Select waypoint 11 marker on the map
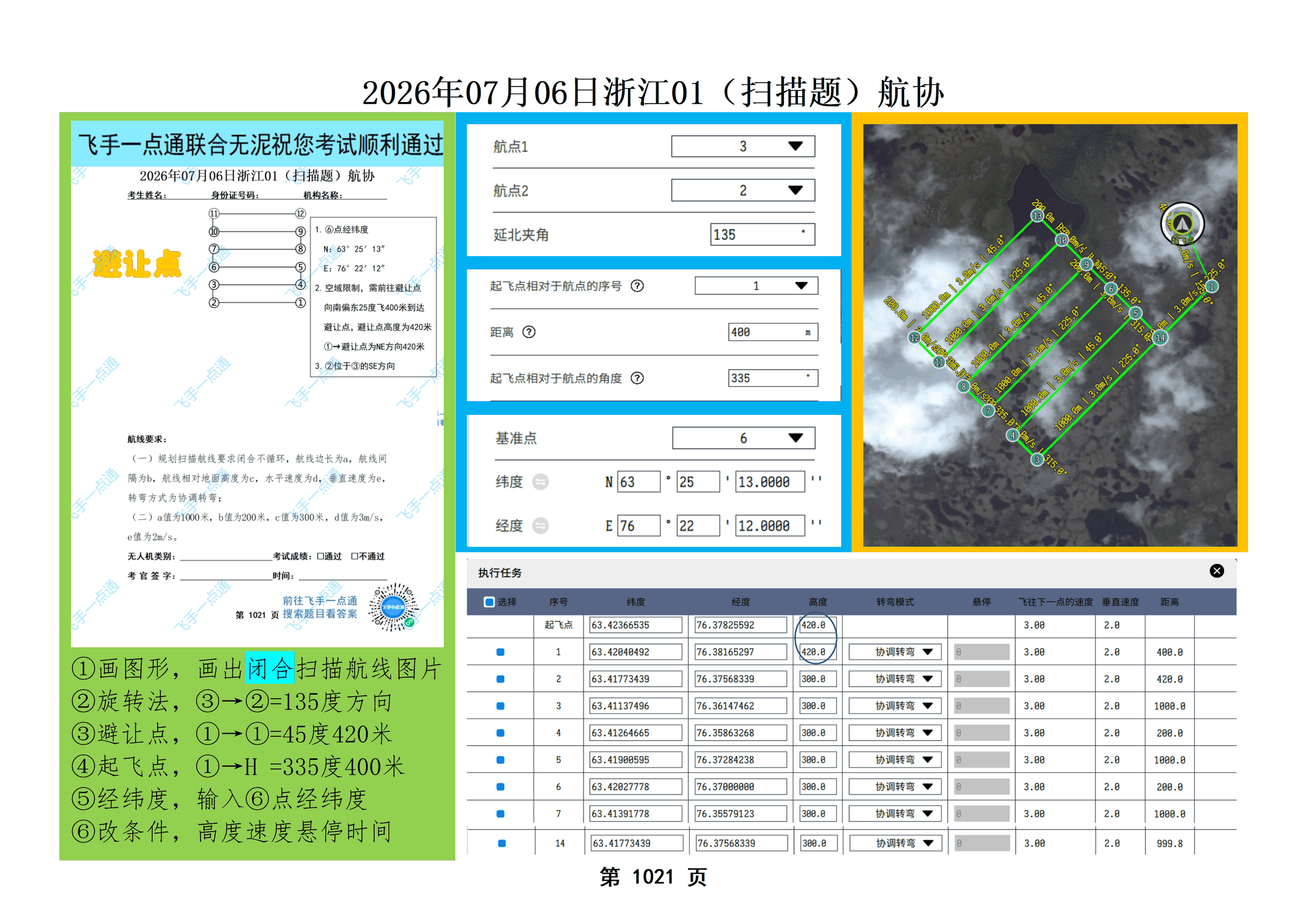The image size is (1307, 924). 939,361
